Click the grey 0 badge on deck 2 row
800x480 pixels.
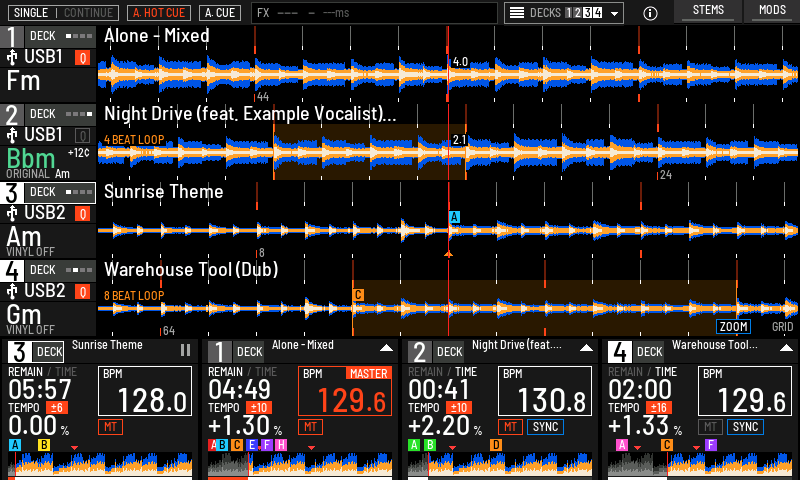pyautogui.click(x=83, y=136)
